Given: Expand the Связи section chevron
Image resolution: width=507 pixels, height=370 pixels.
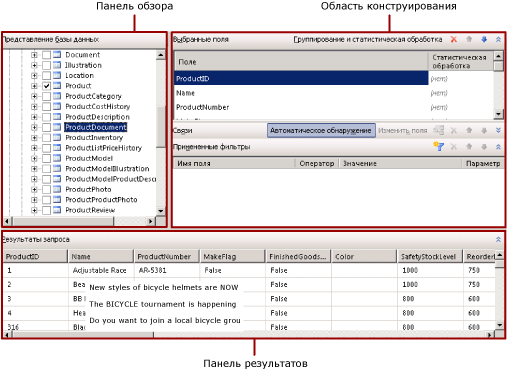Looking at the screenshot, I should click(x=498, y=130).
